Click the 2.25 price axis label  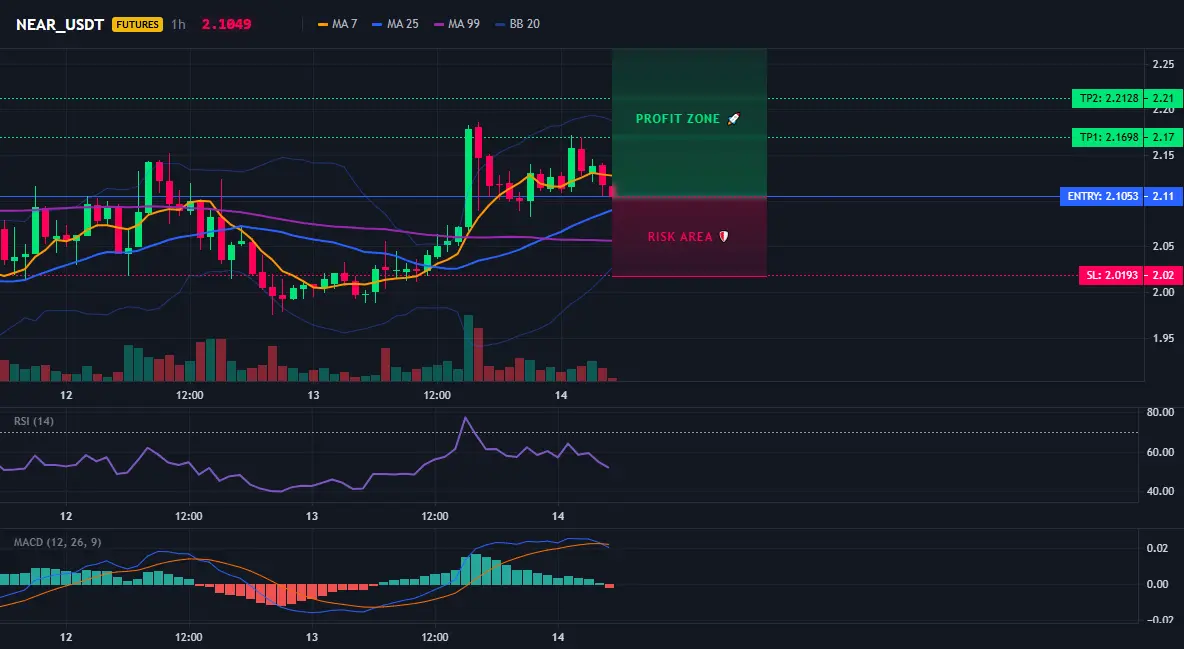tap(1163, 64)
